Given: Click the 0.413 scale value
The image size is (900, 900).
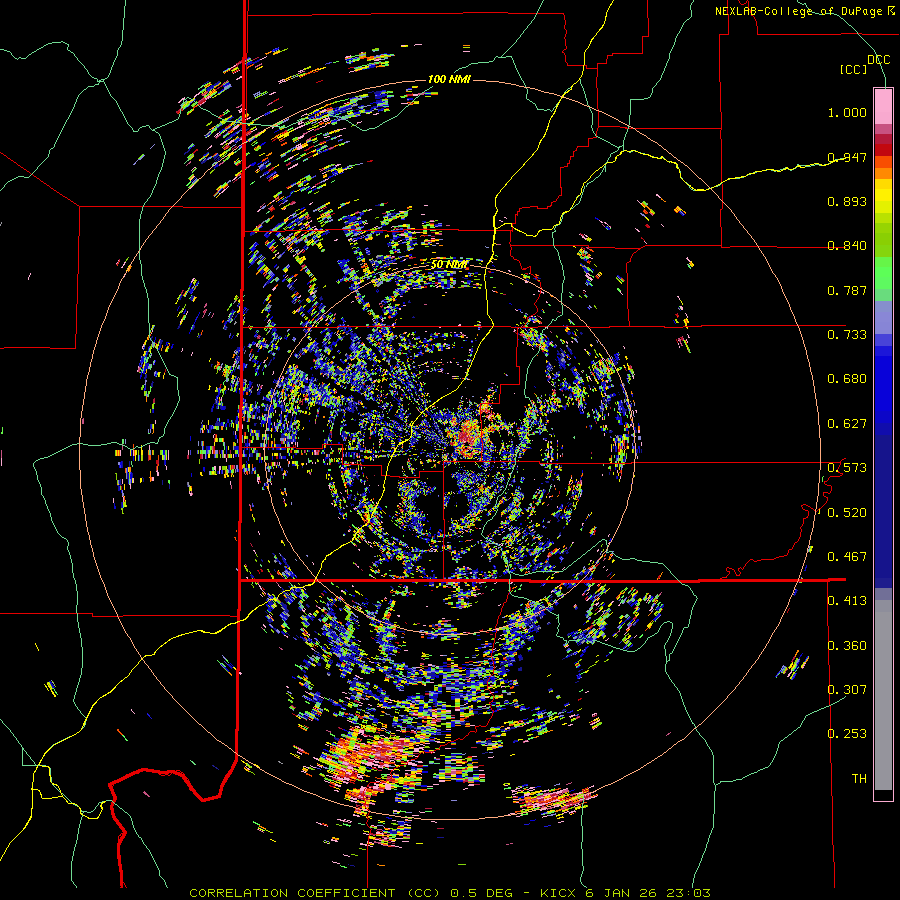Looking at the screenshot, I should 847,601.
